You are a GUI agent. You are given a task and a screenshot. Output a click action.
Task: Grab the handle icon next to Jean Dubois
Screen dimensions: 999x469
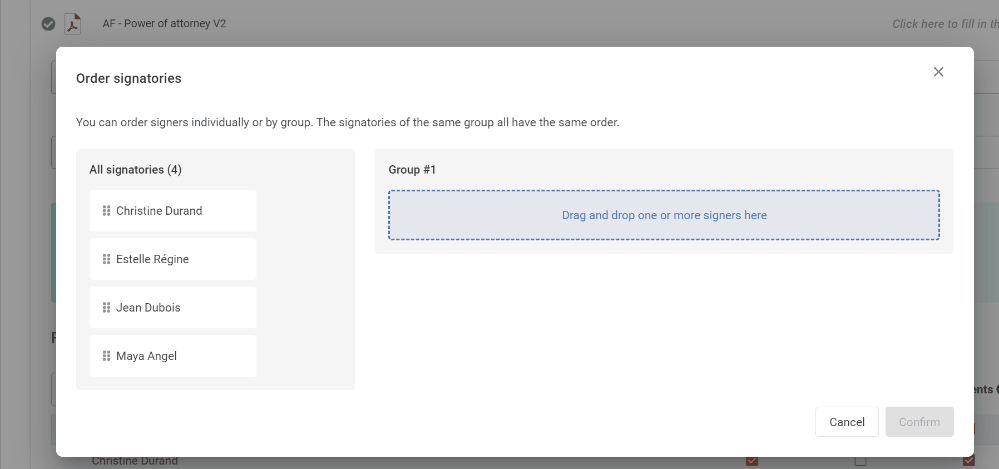coord(106,308)
